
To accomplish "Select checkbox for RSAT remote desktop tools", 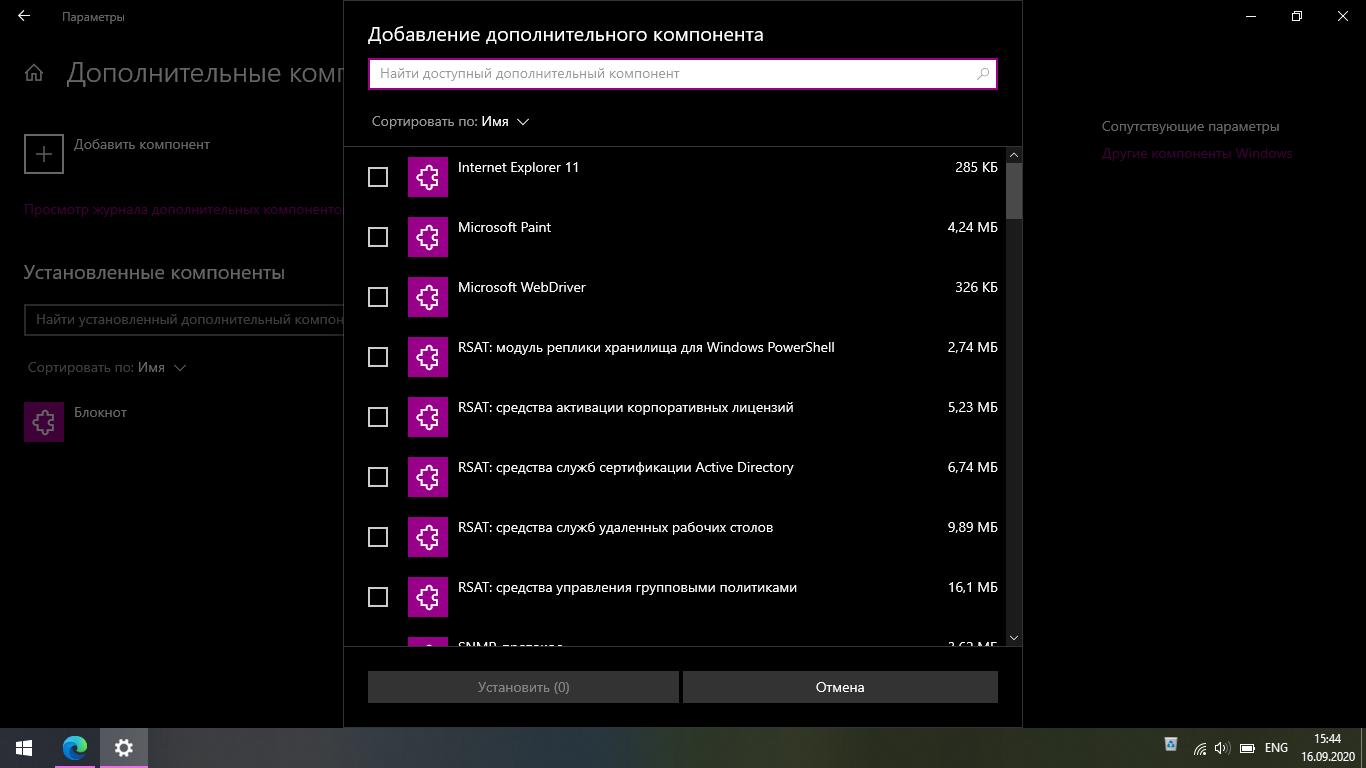I will pyautogui.click(x=378, y=537).
